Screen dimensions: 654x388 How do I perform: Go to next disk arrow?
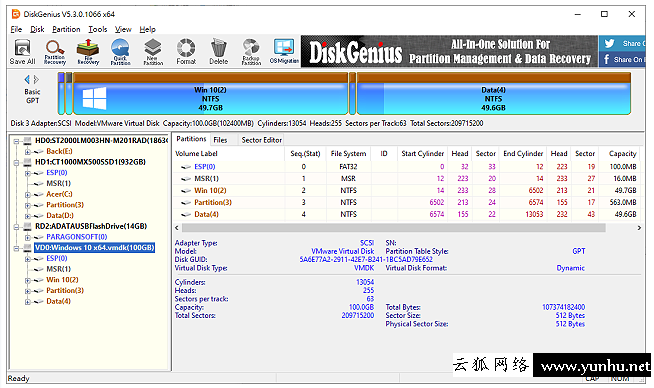click(36, 79)
